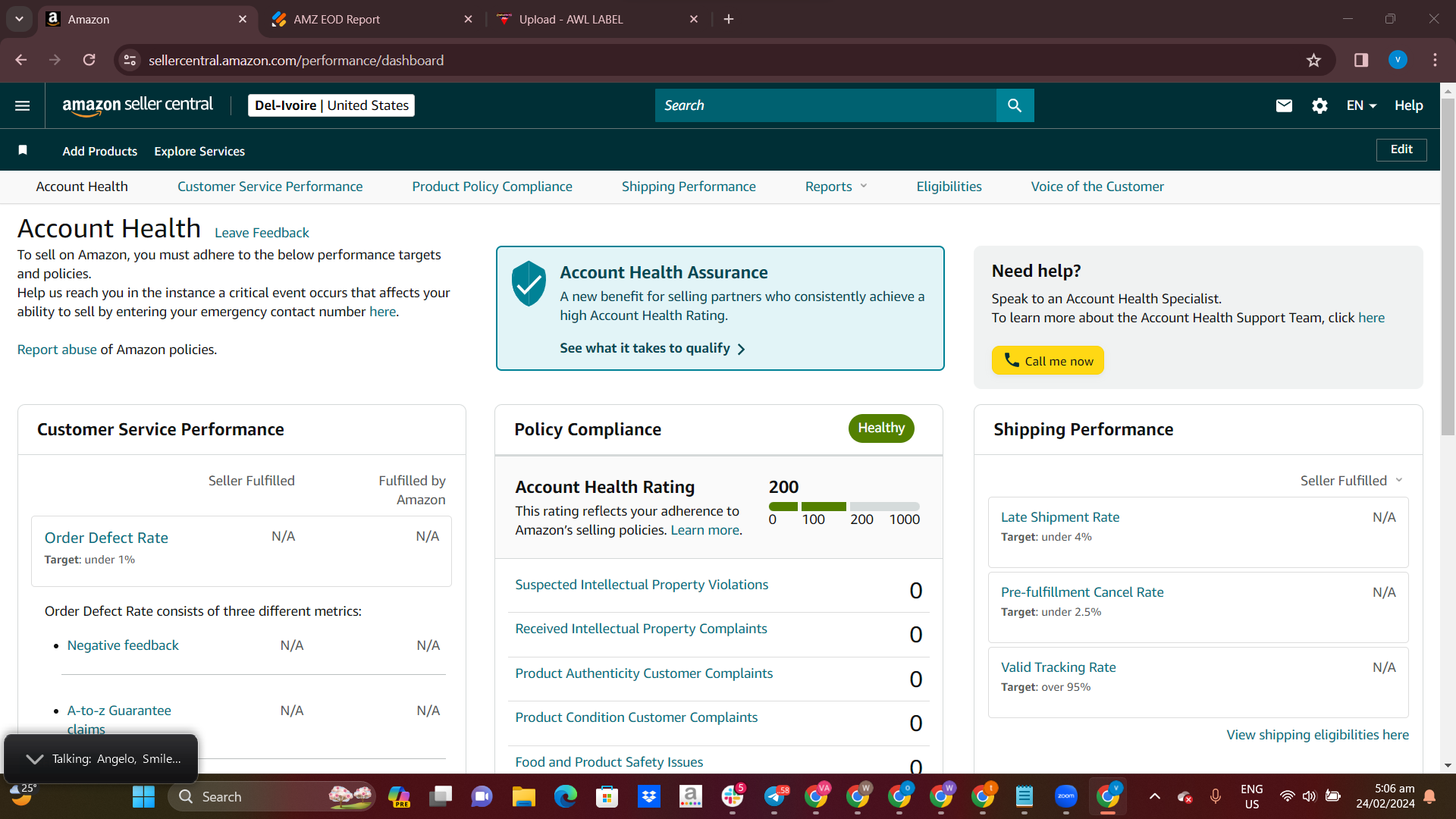Open the Del-Ivoire United States marketplace switcher
The width and height of the screenshot is (1456, 819).
(331, 105)
